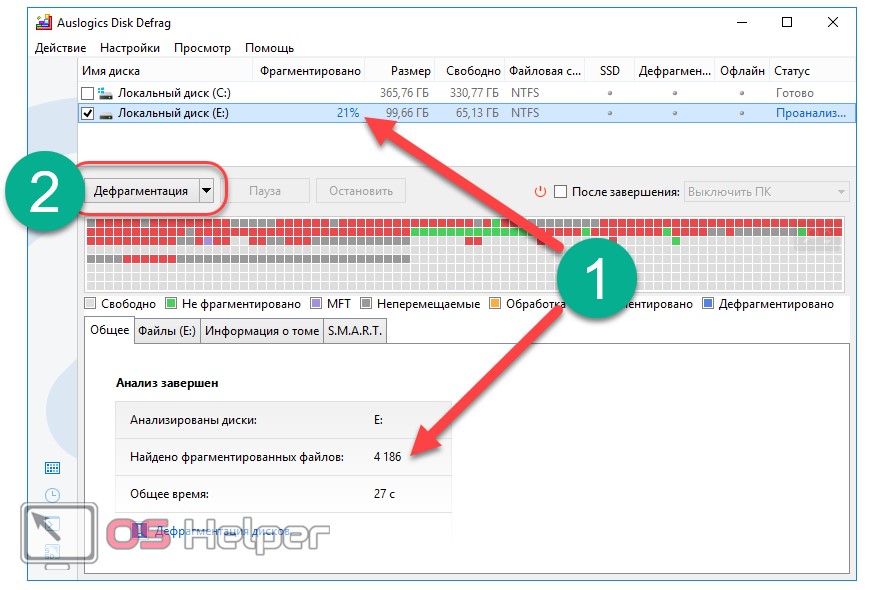Image resolution: width=887 pixels, height=590 pixels.
Task: Click the SSD column header
Action: (609, 71)
